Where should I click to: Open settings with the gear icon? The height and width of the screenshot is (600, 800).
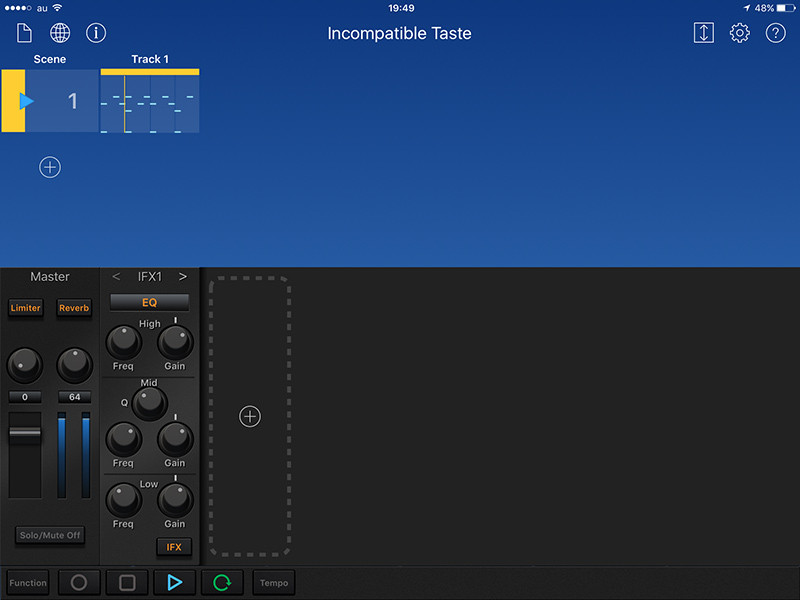click(739, 33)
